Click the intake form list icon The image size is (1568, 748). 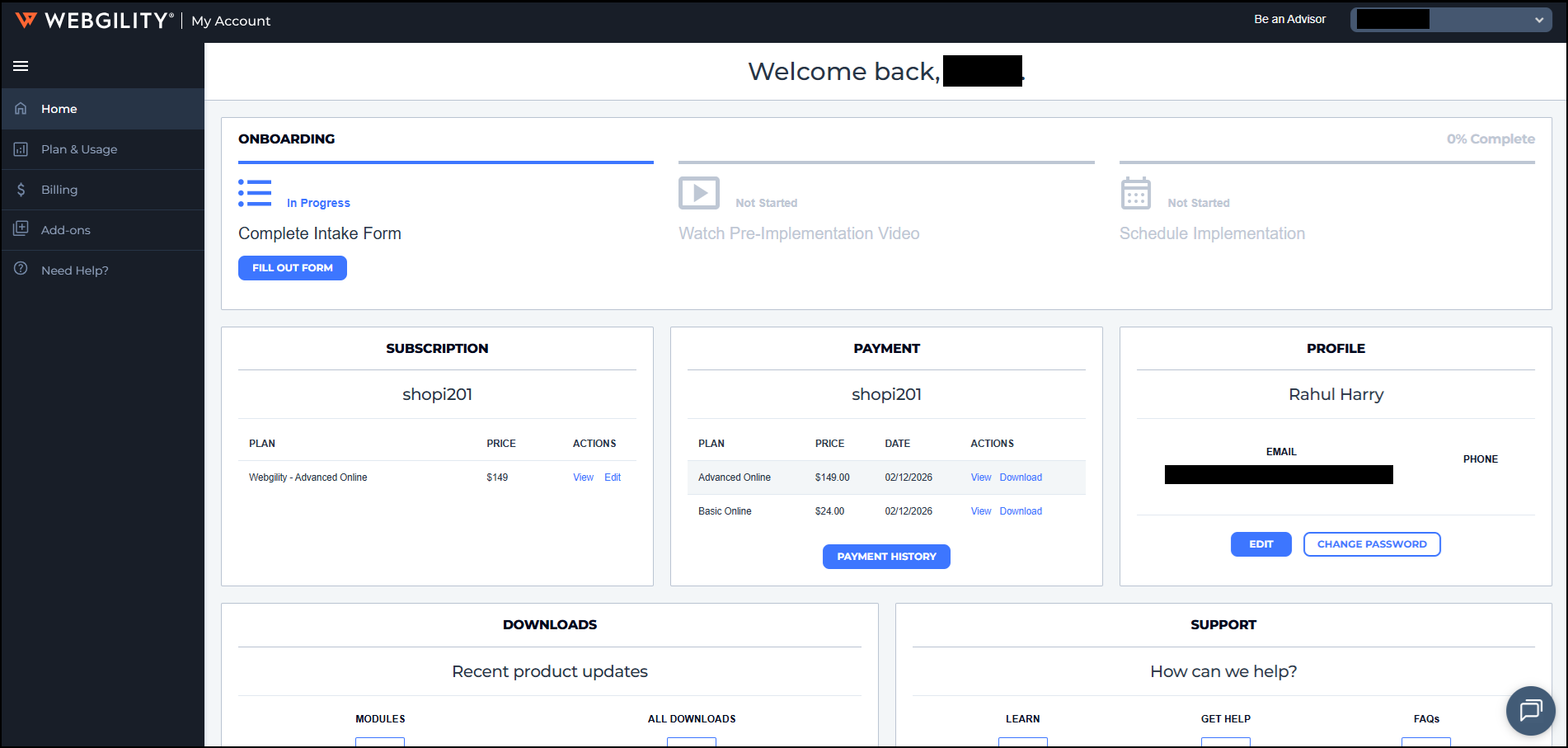point(255,194)
